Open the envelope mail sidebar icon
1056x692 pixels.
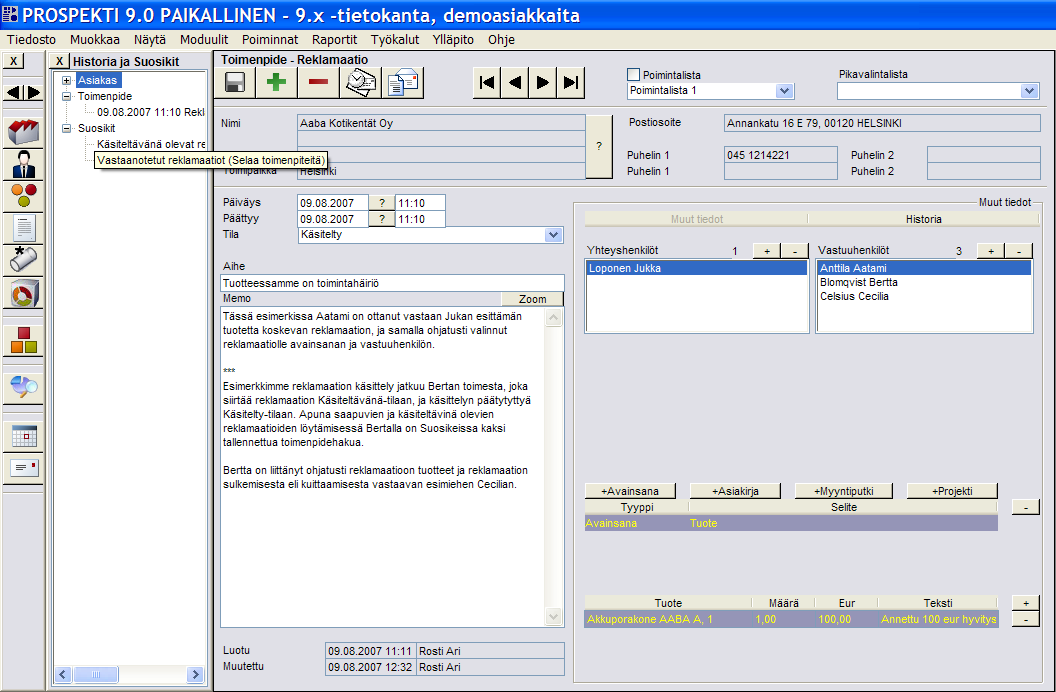point(24,468)
